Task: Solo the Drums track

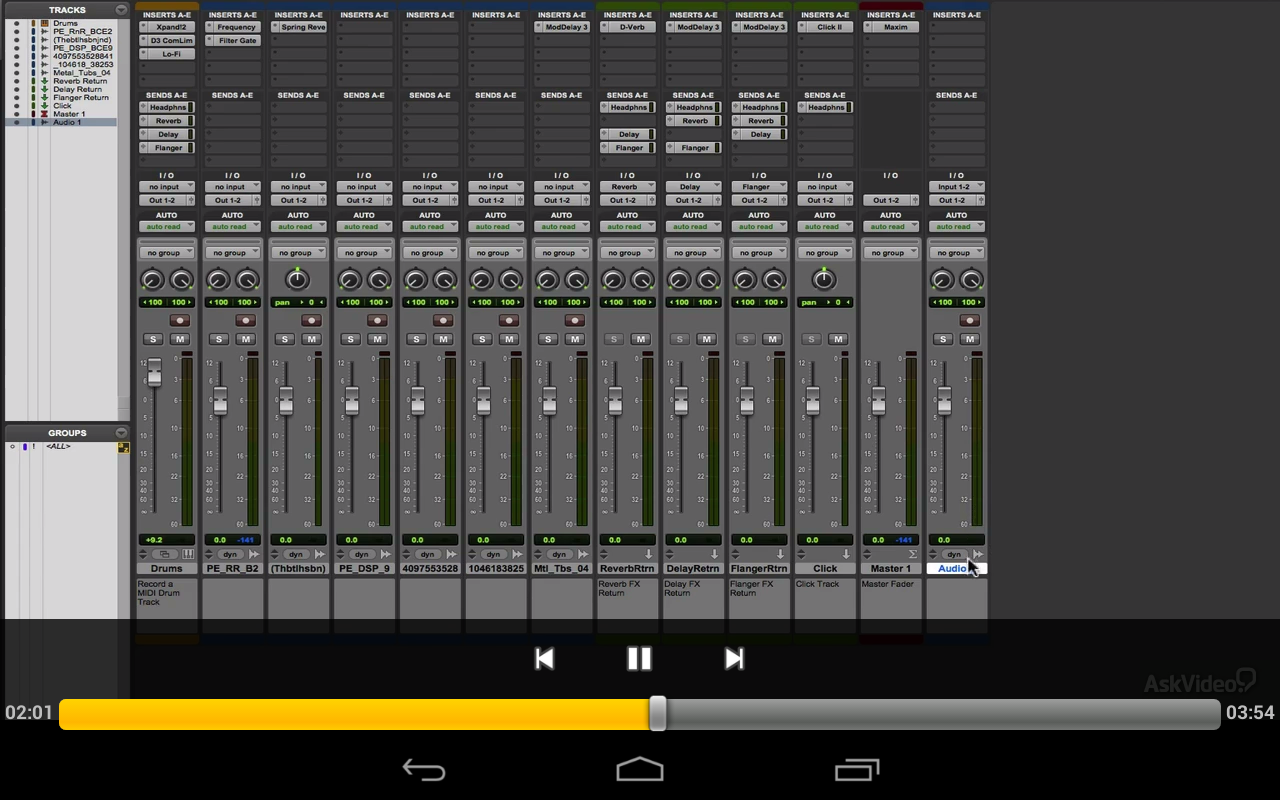Action: pyautogui.click(x=153, y=340)
